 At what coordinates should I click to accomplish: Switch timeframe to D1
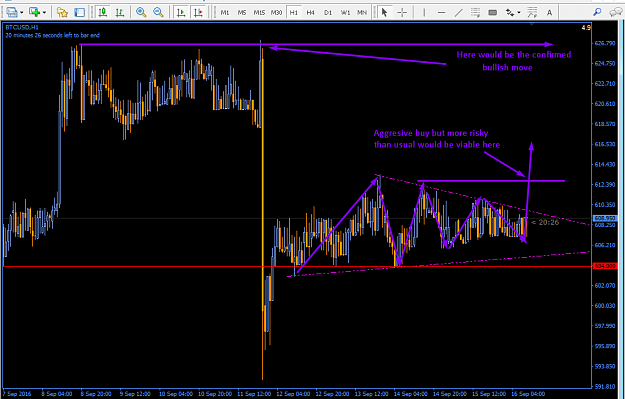tap(328, 12)
